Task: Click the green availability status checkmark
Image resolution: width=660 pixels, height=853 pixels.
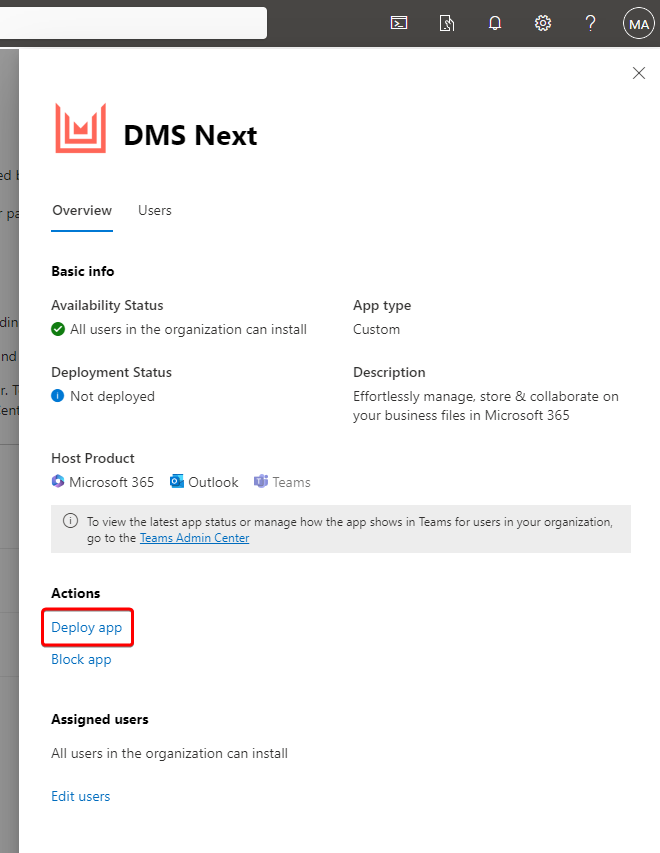Action: [57, 329]
